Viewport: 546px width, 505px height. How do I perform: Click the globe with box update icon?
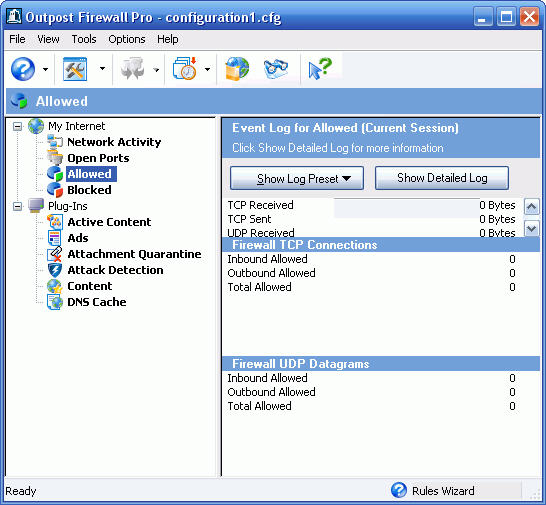coord(237,69)
